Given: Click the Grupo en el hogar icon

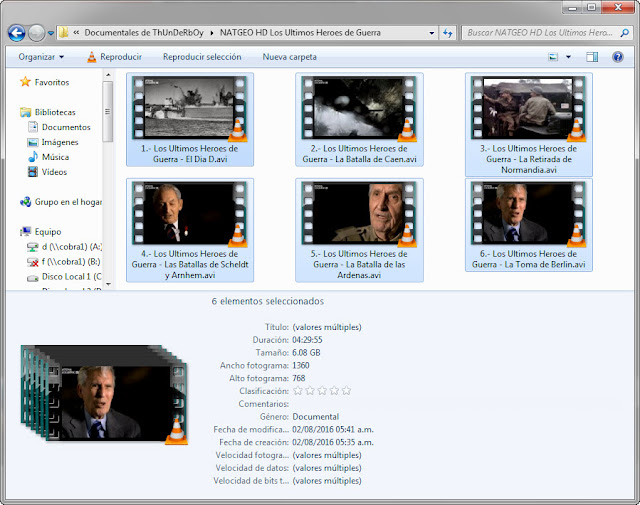Looking at the screenshot, I should [x=25, y=202].
